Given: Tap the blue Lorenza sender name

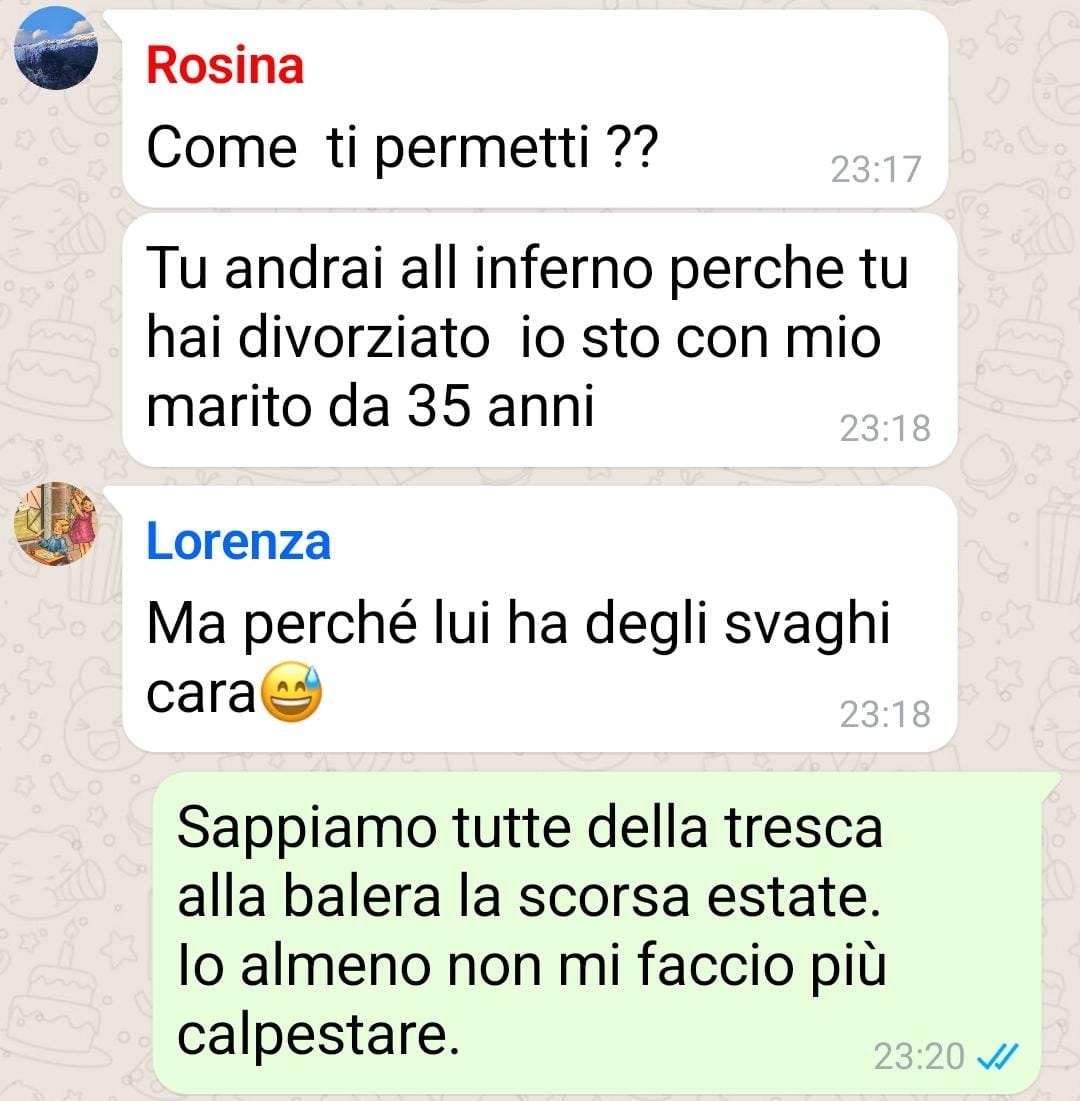Looking at the screenshot, I should pyautogui.click(x=238, y=541).
